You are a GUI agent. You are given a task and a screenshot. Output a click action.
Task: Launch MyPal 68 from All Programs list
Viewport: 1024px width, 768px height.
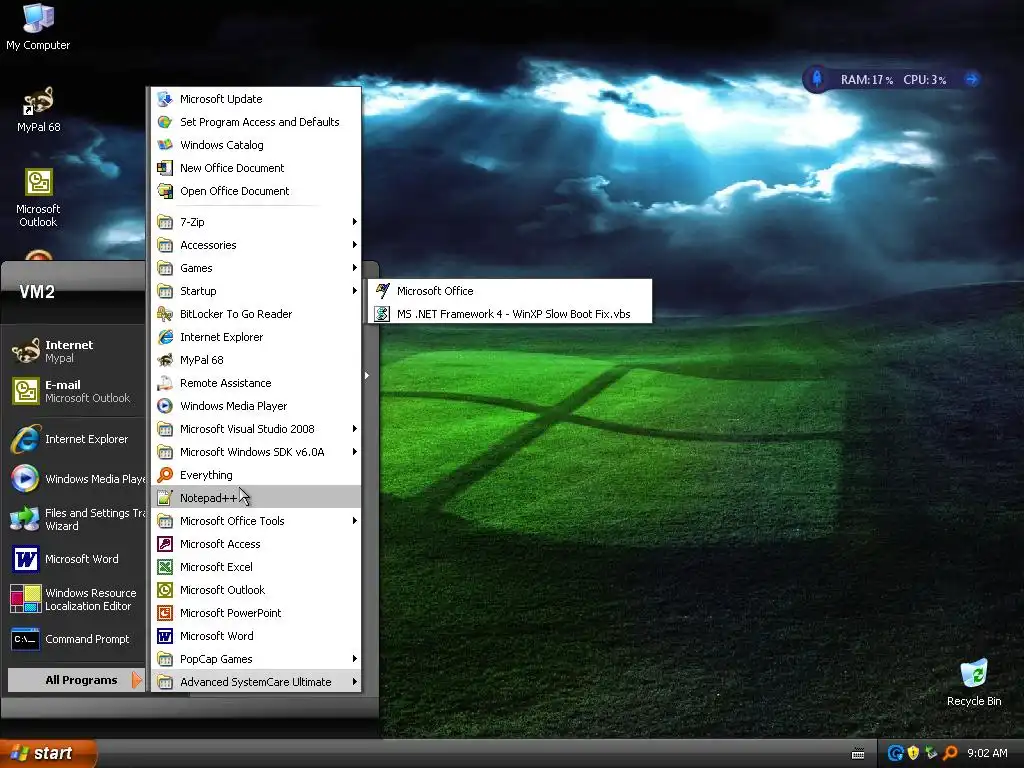[256, 360]
